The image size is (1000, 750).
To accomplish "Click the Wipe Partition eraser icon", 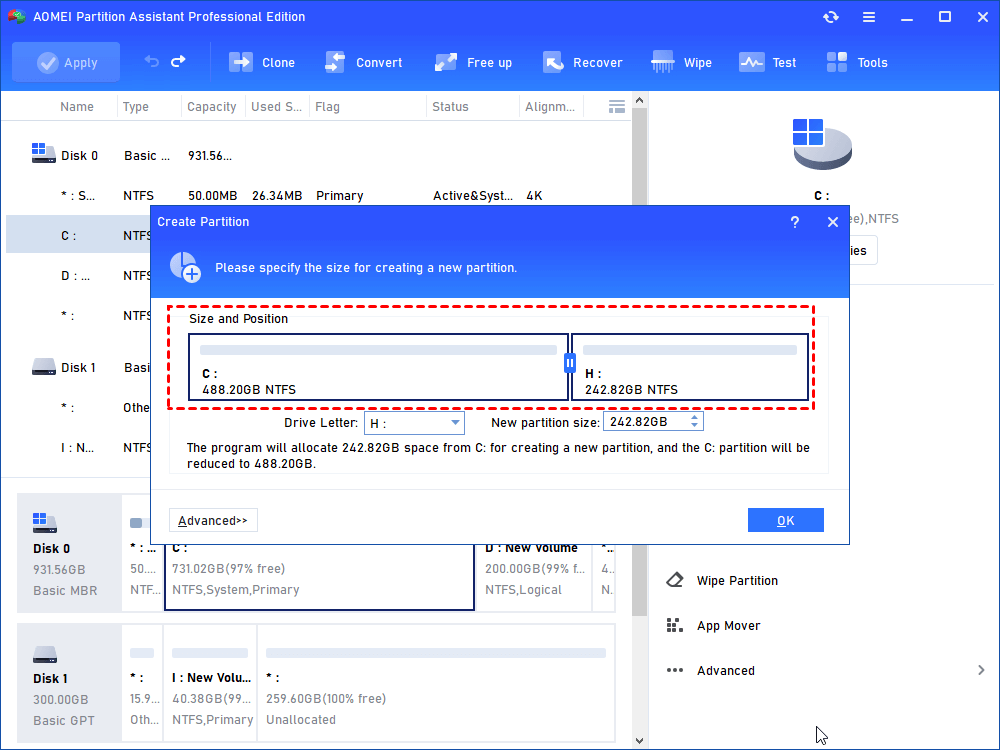I will 675,580.
